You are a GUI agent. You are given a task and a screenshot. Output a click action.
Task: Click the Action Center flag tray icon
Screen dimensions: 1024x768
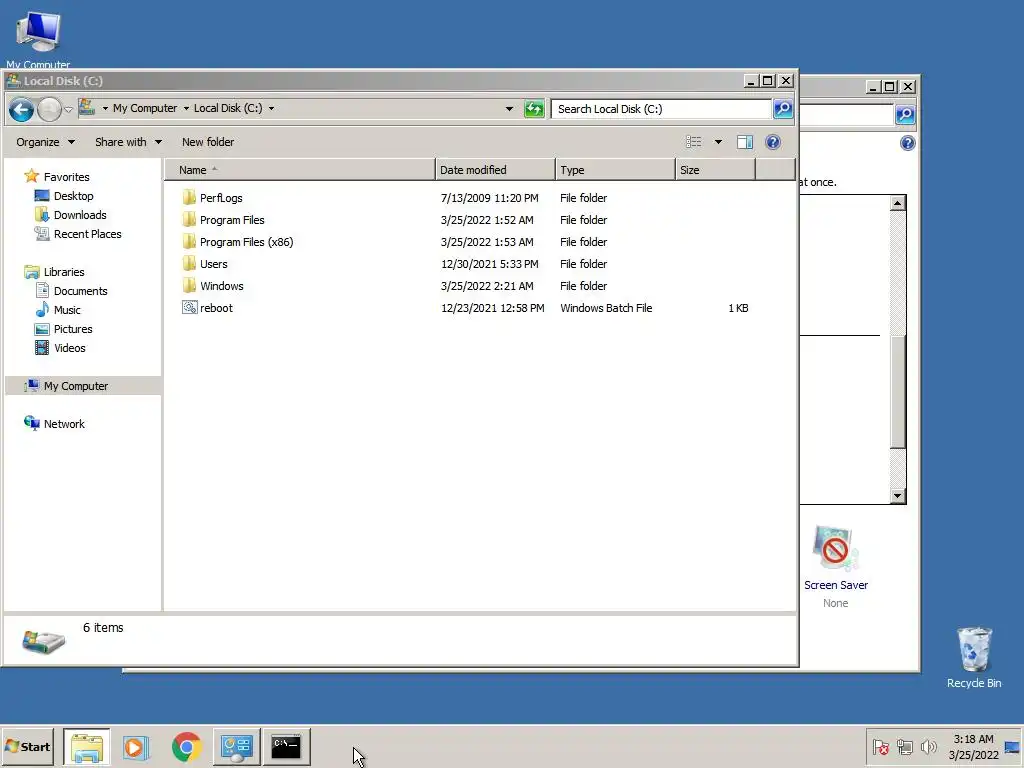880,746
